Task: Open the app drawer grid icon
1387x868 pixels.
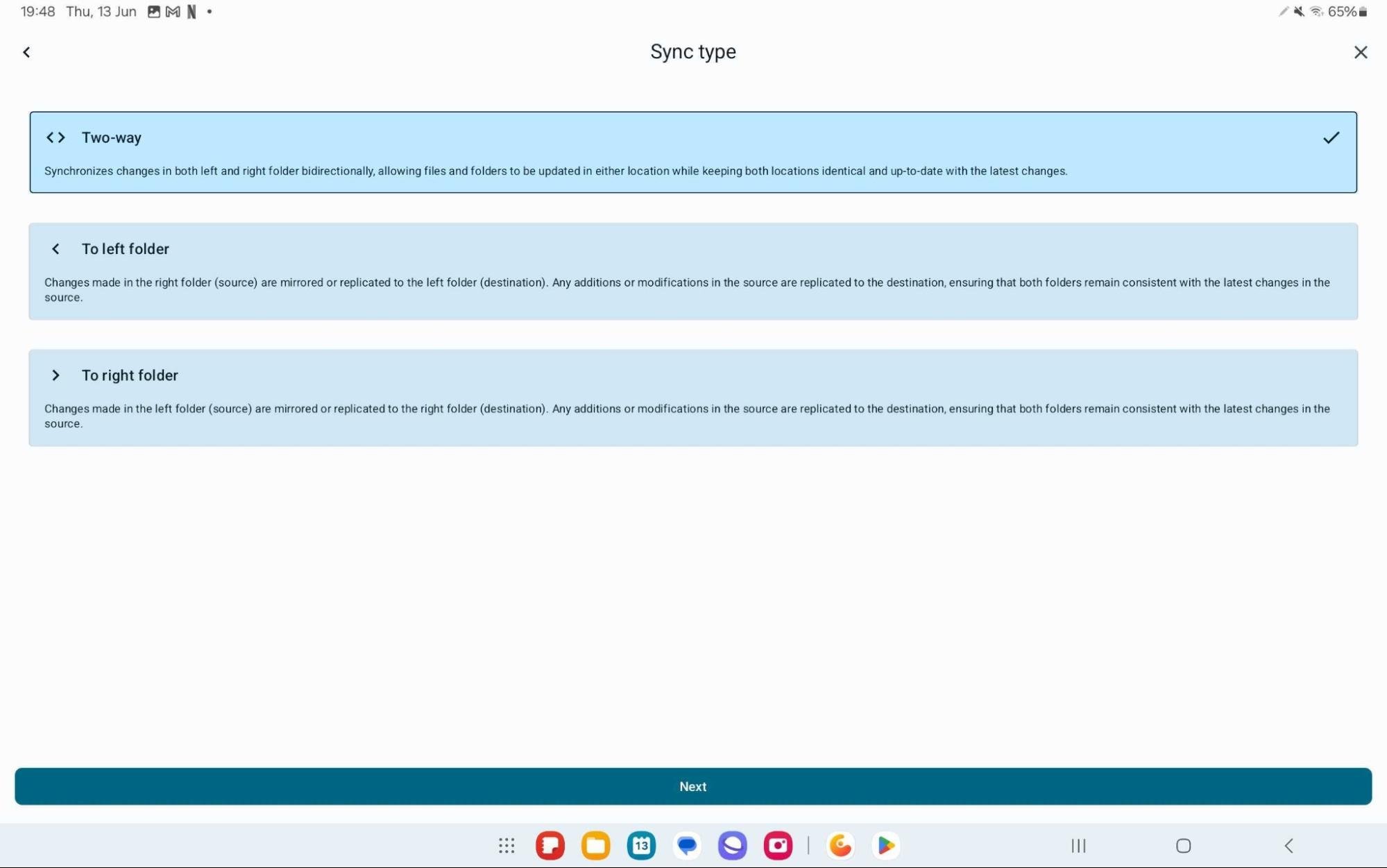Action: click(507, 845)
